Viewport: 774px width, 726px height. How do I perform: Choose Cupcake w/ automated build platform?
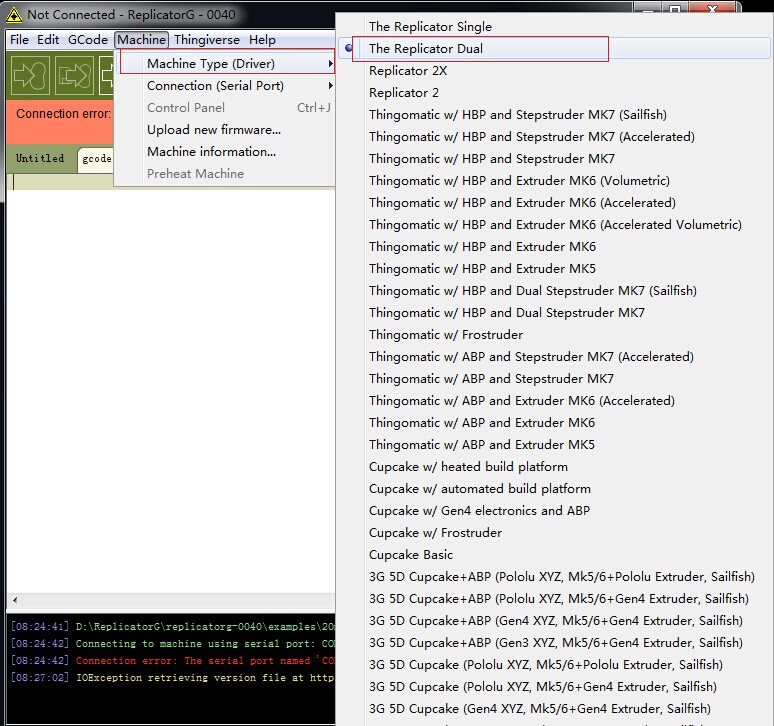click(554, 489)
